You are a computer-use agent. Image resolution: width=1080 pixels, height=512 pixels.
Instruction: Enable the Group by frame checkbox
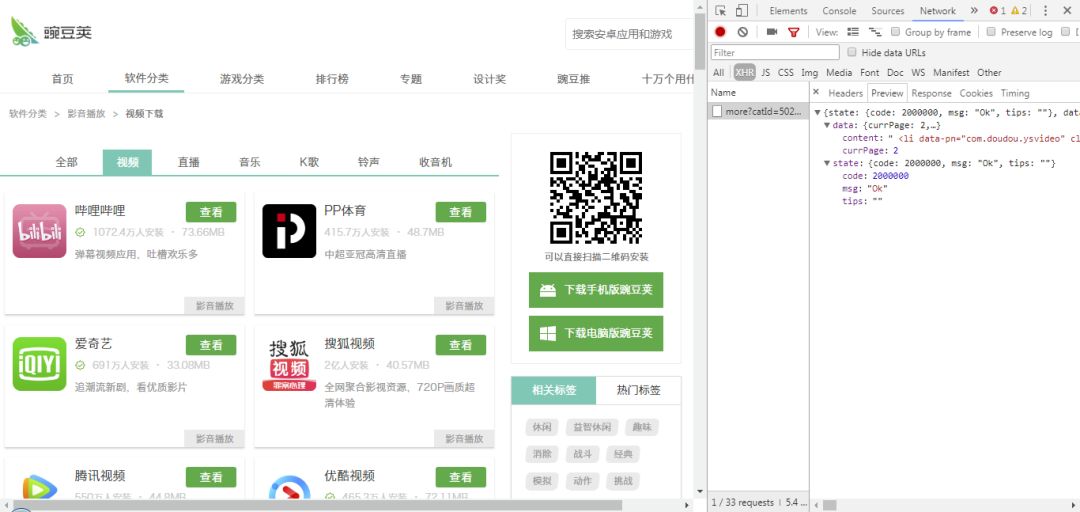pyautogui.click(x=896, y=32)
